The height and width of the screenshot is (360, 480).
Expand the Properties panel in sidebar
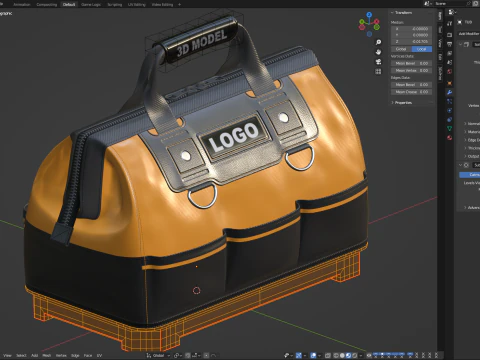(x=392, y=103)
